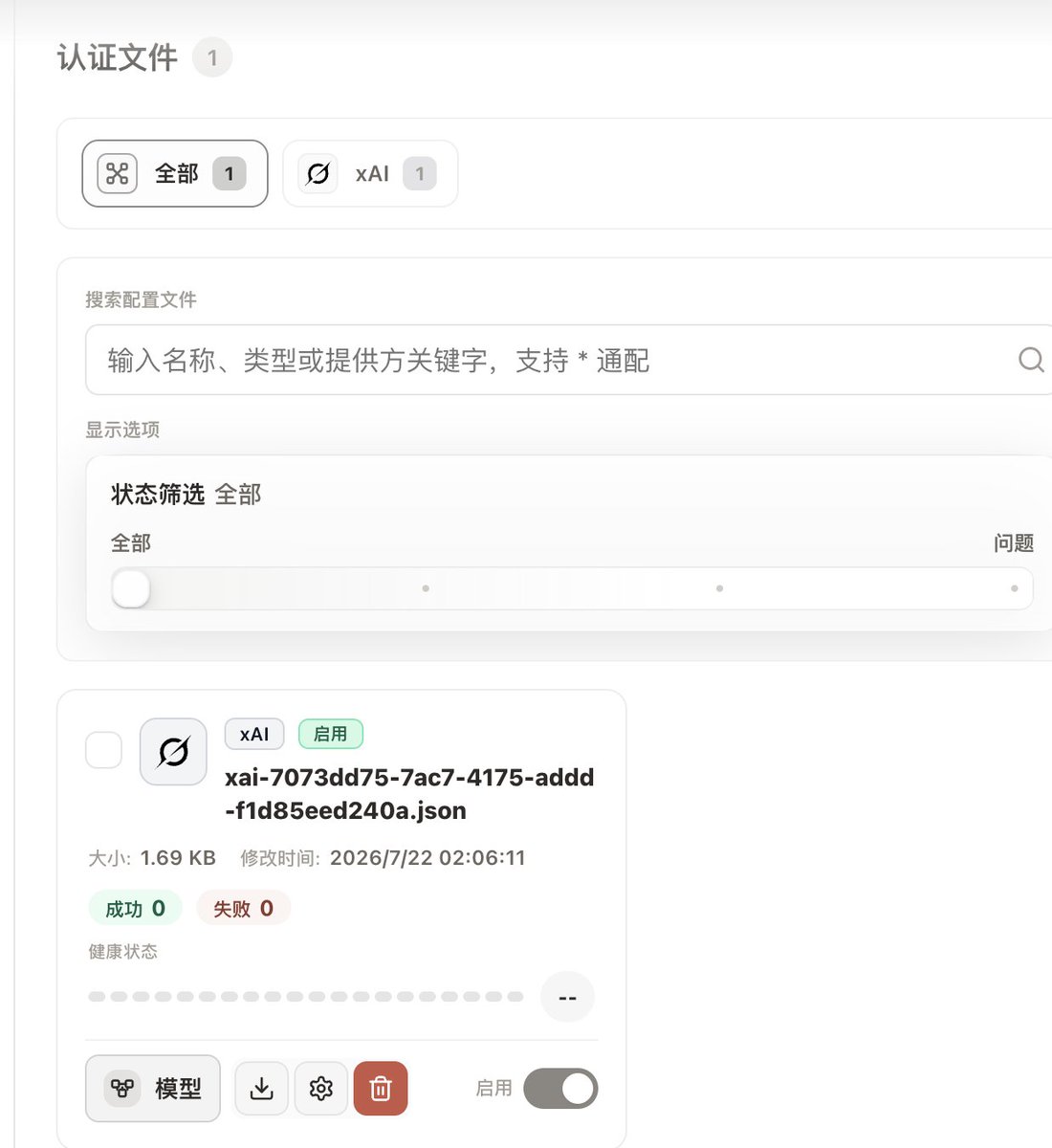The height and width of the screenshot is (1148, 1052).
Task: Click the xAI tag on the file card
Action: (x=254, y=734)
